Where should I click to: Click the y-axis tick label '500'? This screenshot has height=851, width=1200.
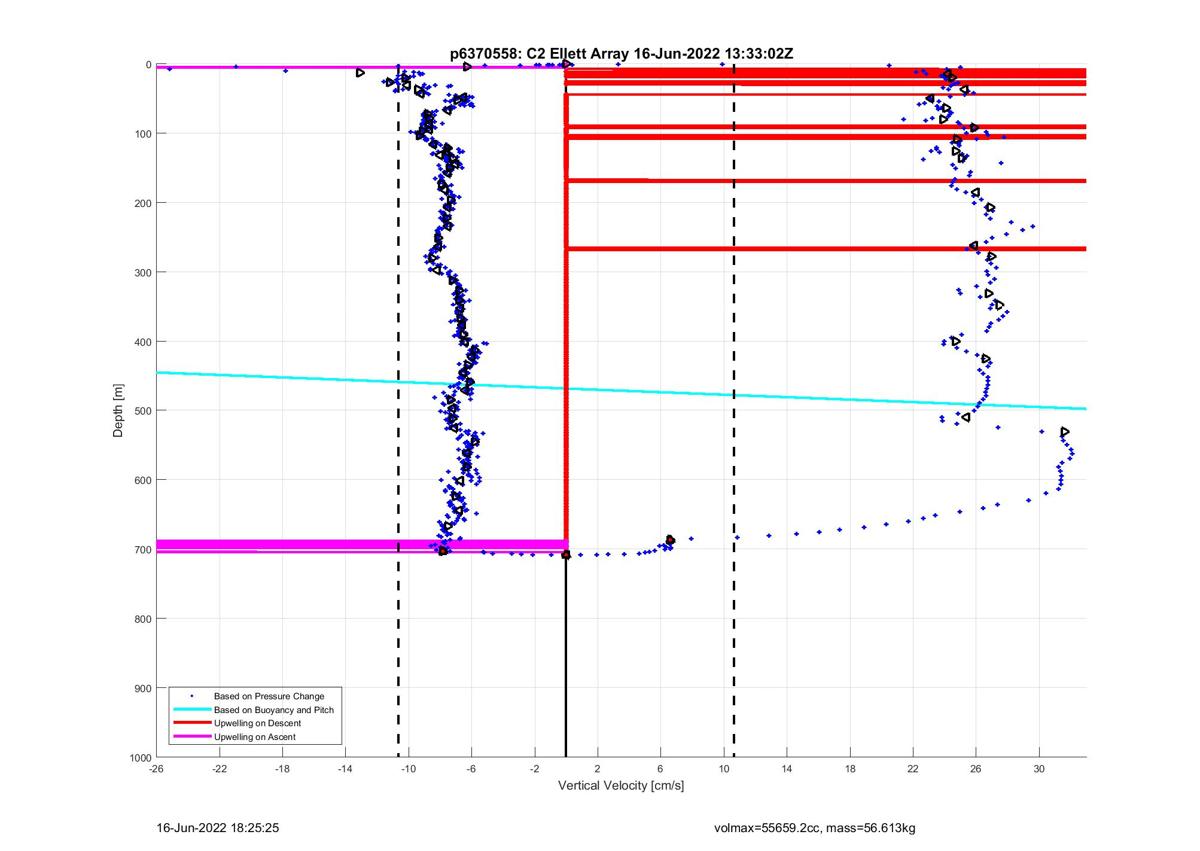click(141, 411)
